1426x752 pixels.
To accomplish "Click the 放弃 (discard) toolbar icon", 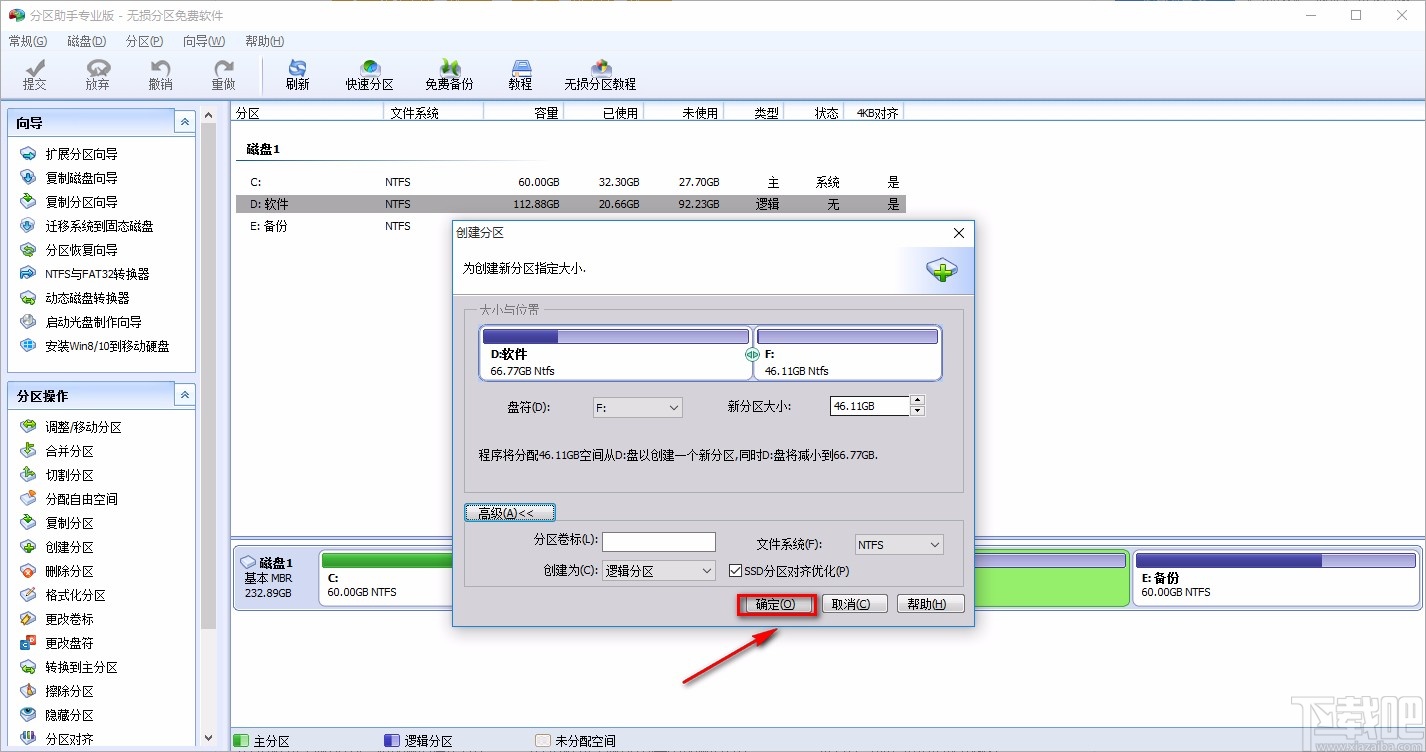I will point(97,74).
